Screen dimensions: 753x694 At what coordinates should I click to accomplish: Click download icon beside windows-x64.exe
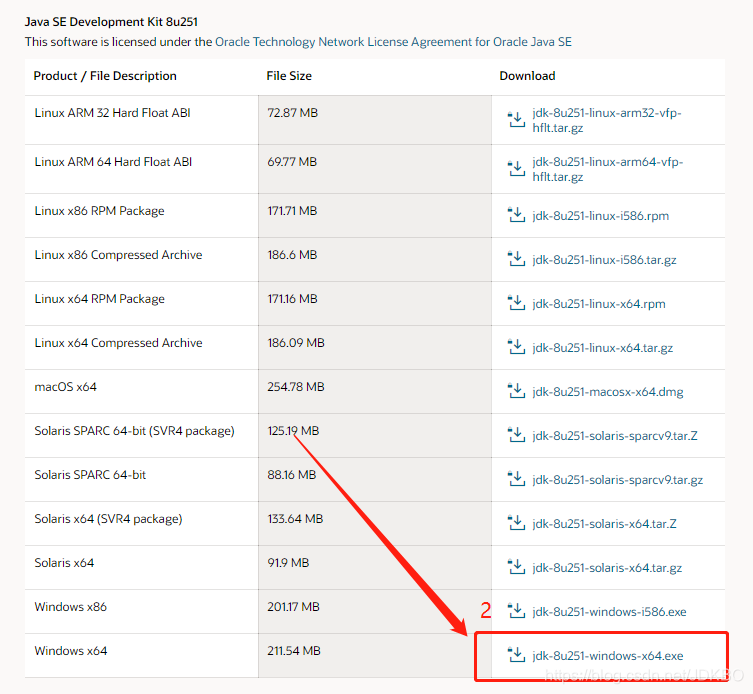tap(517, 655)
